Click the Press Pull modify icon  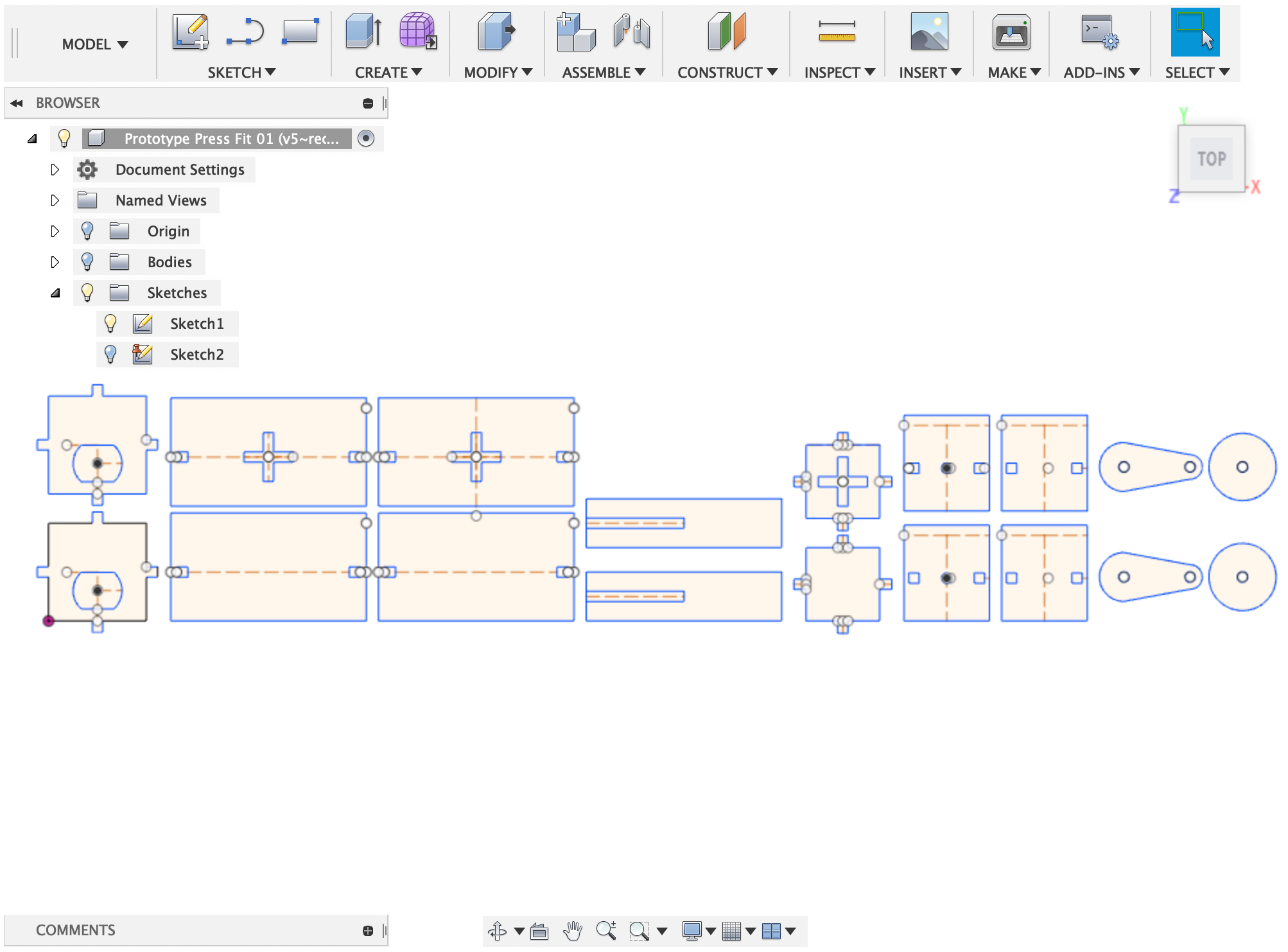tap(496, 31)
